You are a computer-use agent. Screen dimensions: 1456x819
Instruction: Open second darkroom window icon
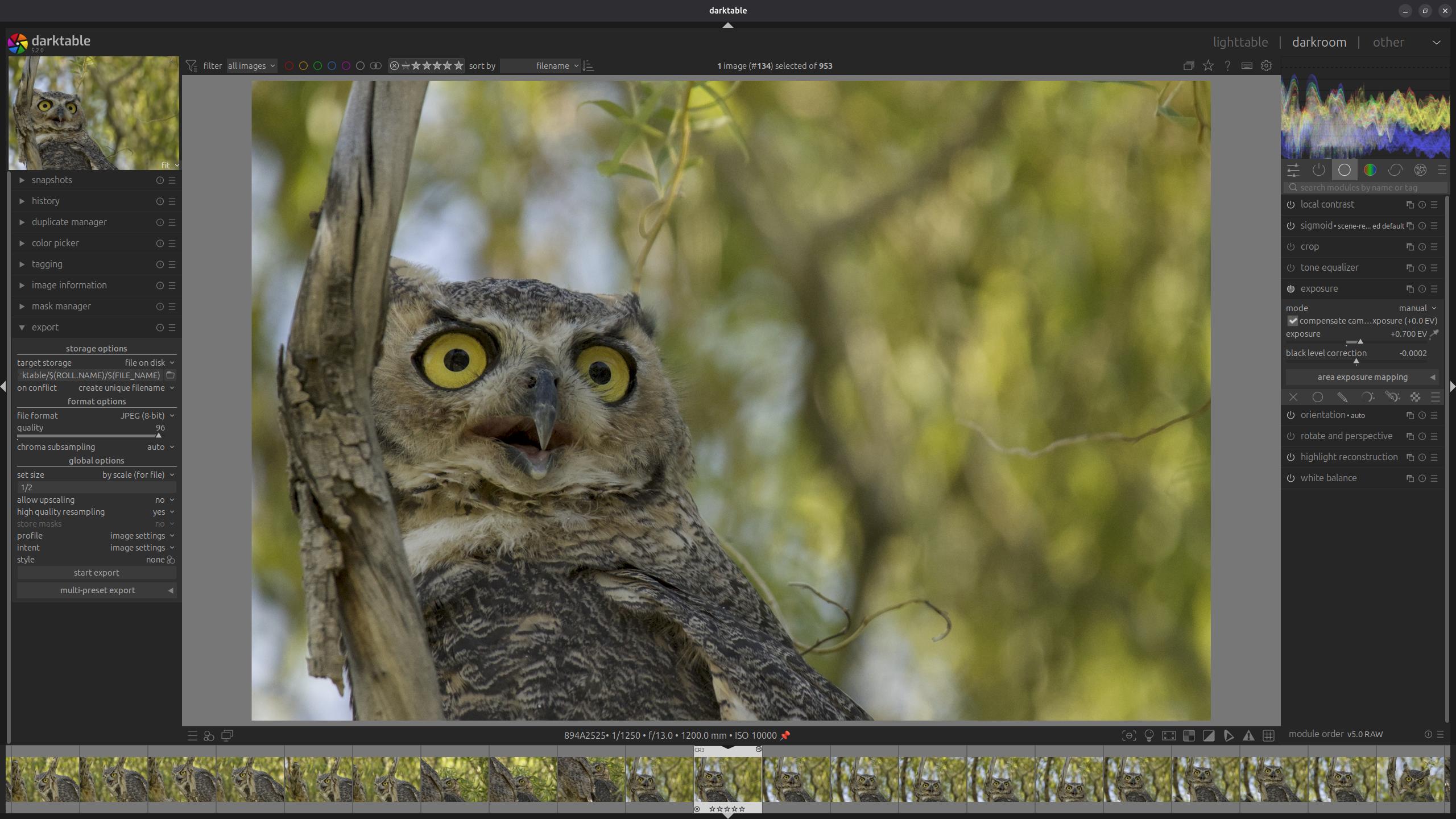[227, 736]
